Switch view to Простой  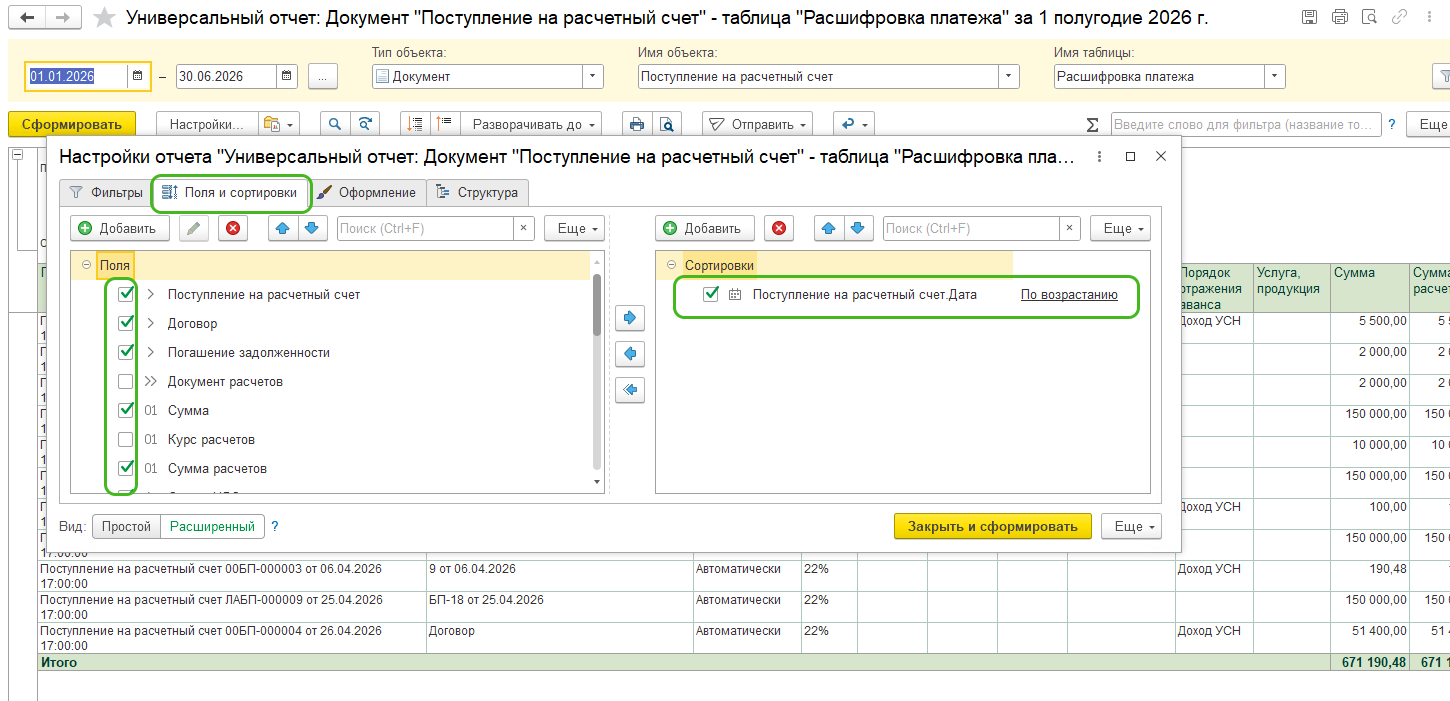point(126,526)
